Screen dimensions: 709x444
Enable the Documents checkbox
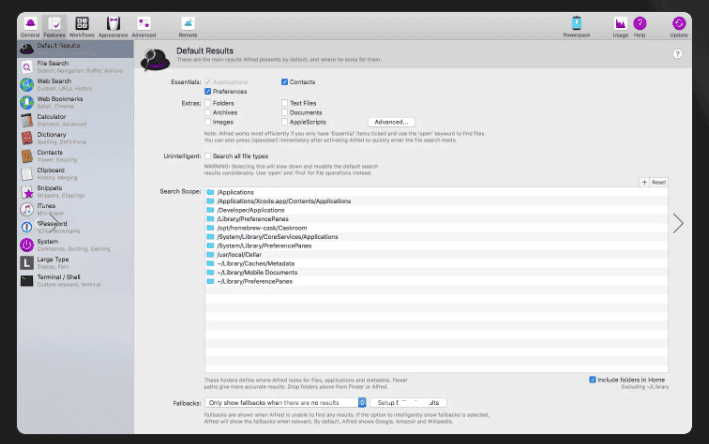click(x=284, y=113)
